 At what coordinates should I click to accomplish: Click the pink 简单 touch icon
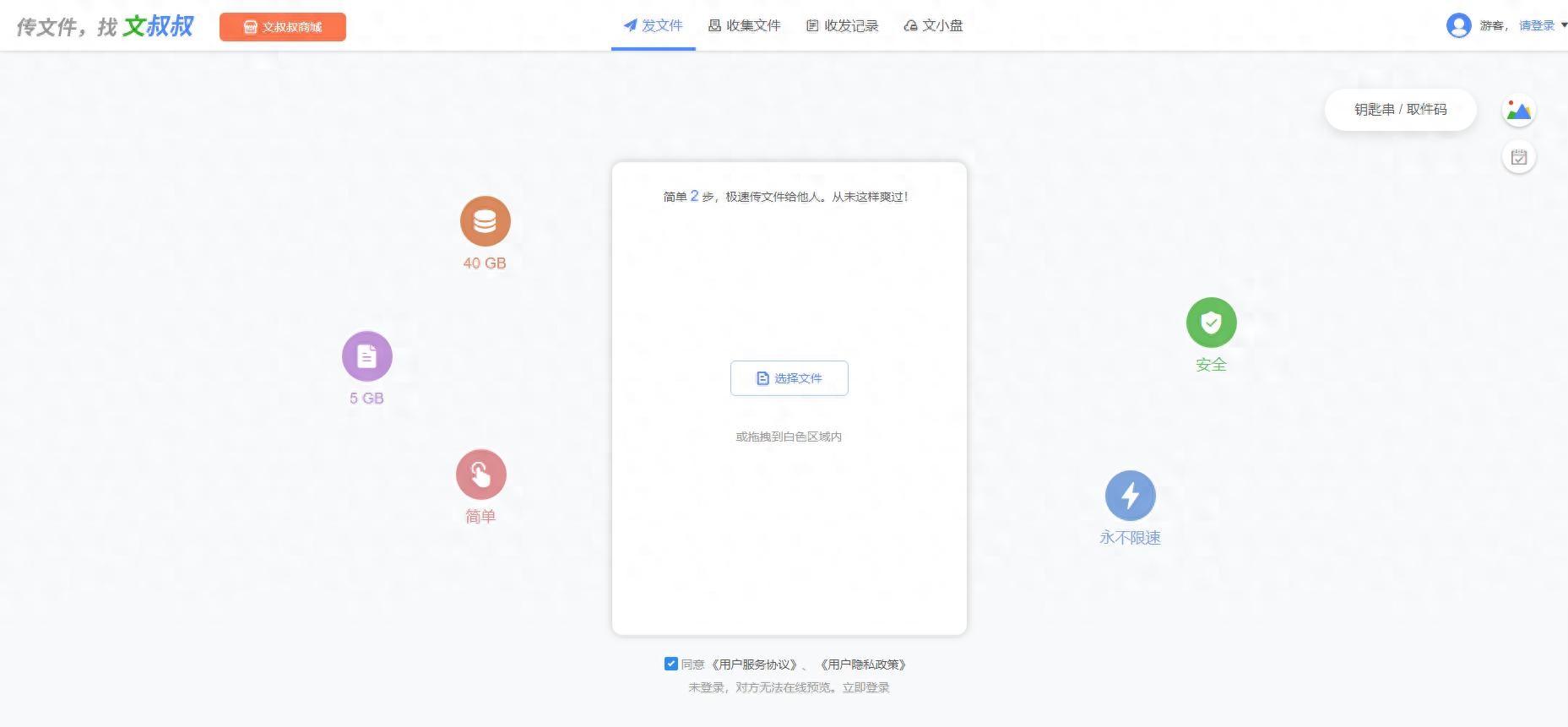[x=480, y=475]
